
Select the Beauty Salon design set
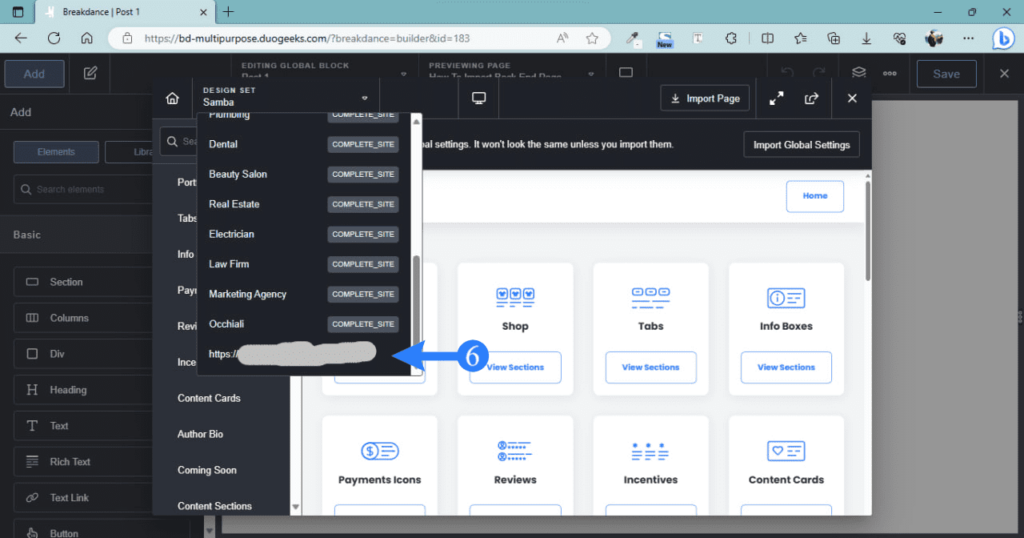click(304, 174)
